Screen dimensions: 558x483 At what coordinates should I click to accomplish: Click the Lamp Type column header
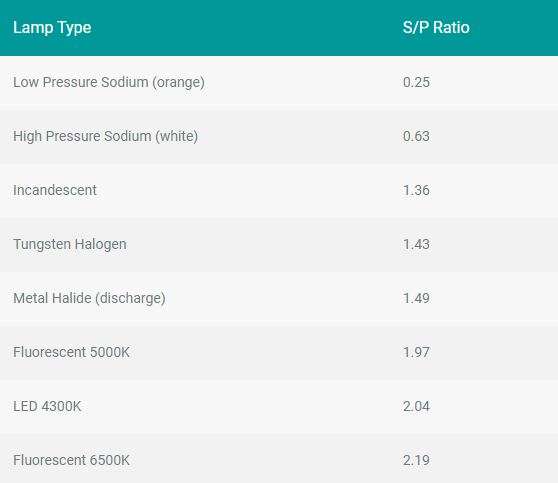[52, 28]
